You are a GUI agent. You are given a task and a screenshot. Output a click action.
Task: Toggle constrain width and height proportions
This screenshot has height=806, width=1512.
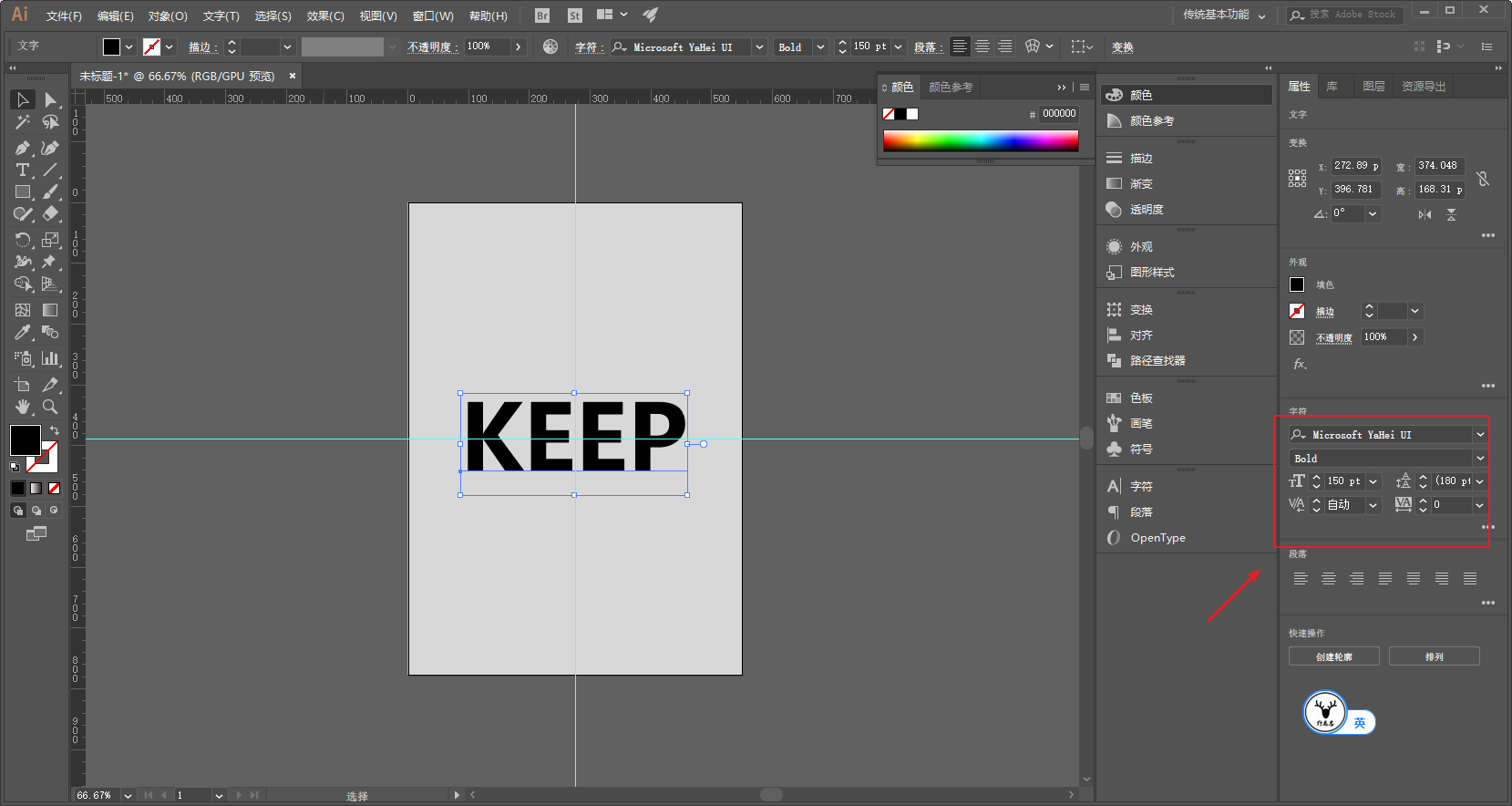[x=1483, y=179]
